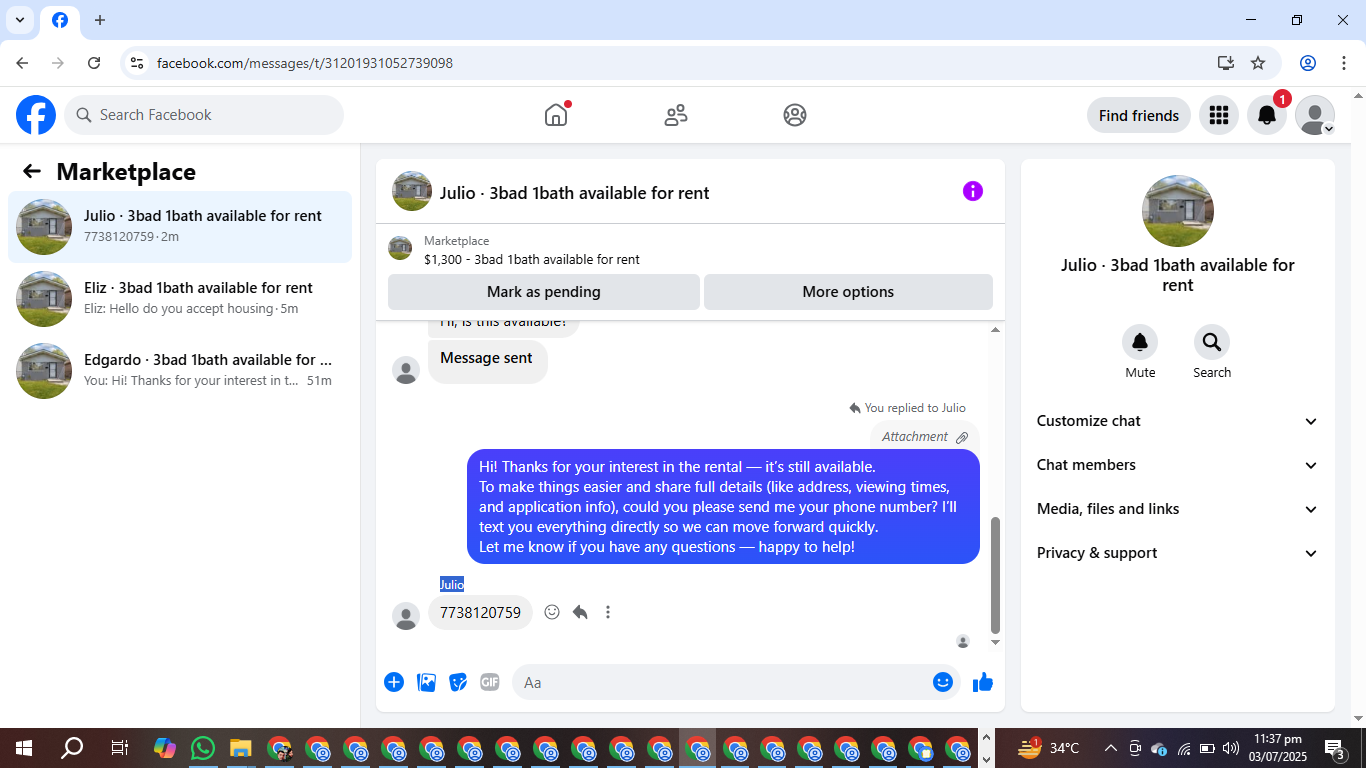Open the Facebook logo home link
The width and height of the screenshot is (1366, 768).
tap(36, 115)
